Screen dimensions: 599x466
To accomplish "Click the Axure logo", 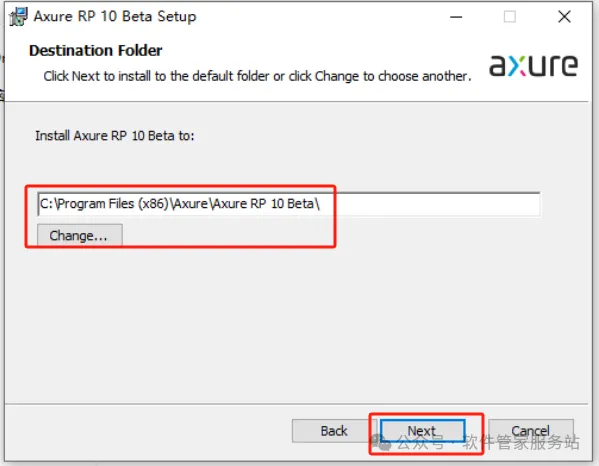I will pyautogui.click(x=533, y=65).
